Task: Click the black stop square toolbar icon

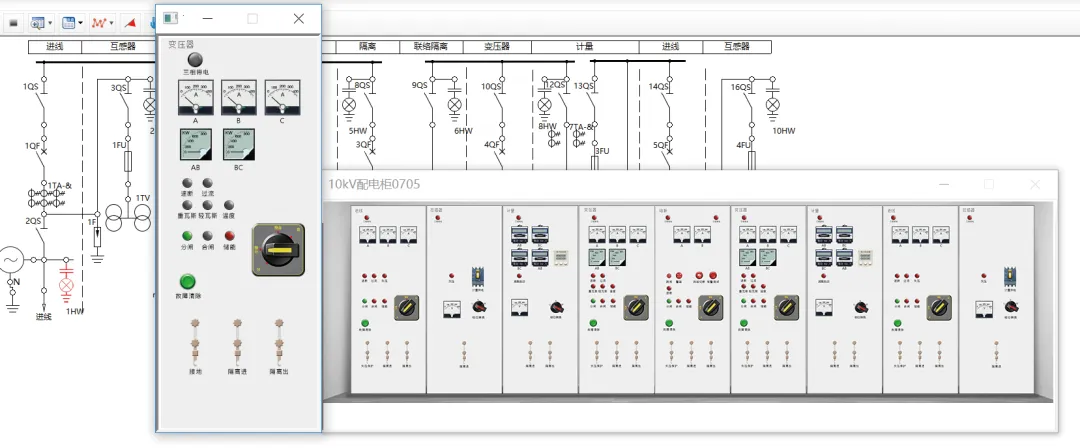Action: 13,23
